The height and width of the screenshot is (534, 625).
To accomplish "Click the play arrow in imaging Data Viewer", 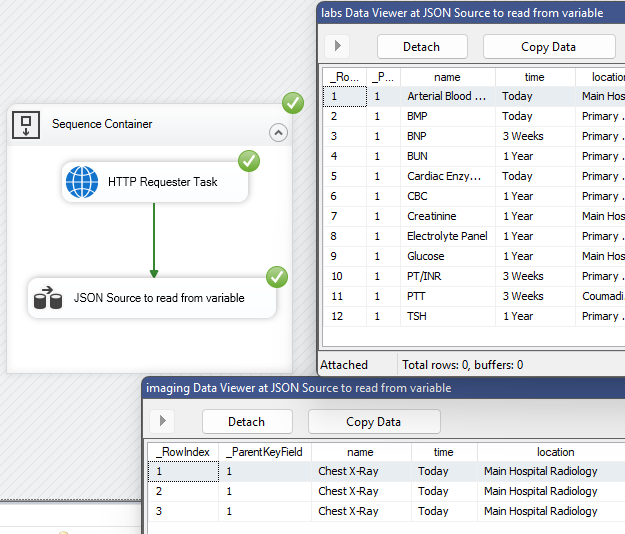I will pyautogui.click(x=162, y=421).
